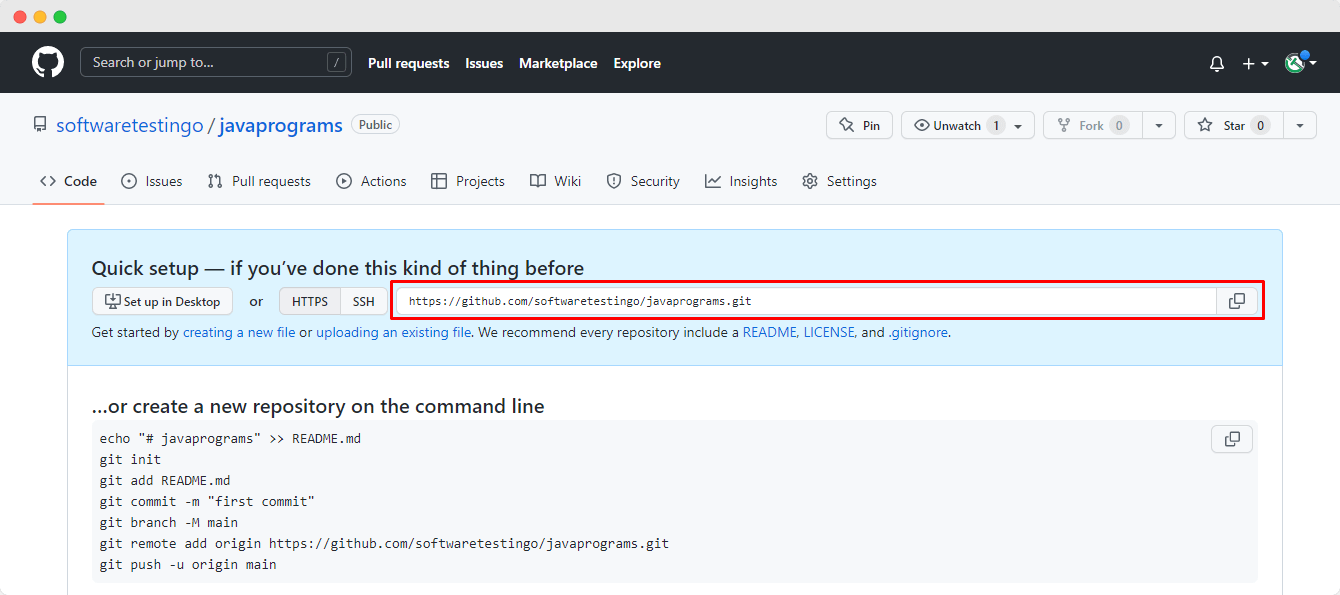Minimize the window with yellow button
Screen dimensions: 1340x595
point(40,17)
